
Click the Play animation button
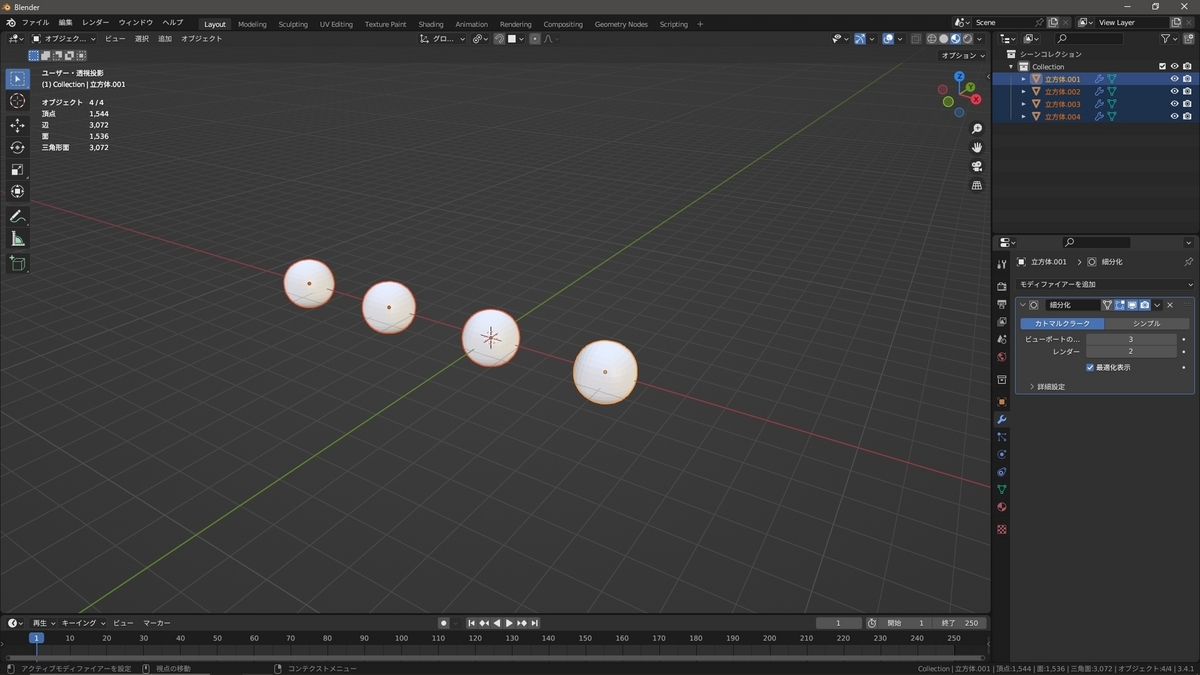(x=509, y=623)
